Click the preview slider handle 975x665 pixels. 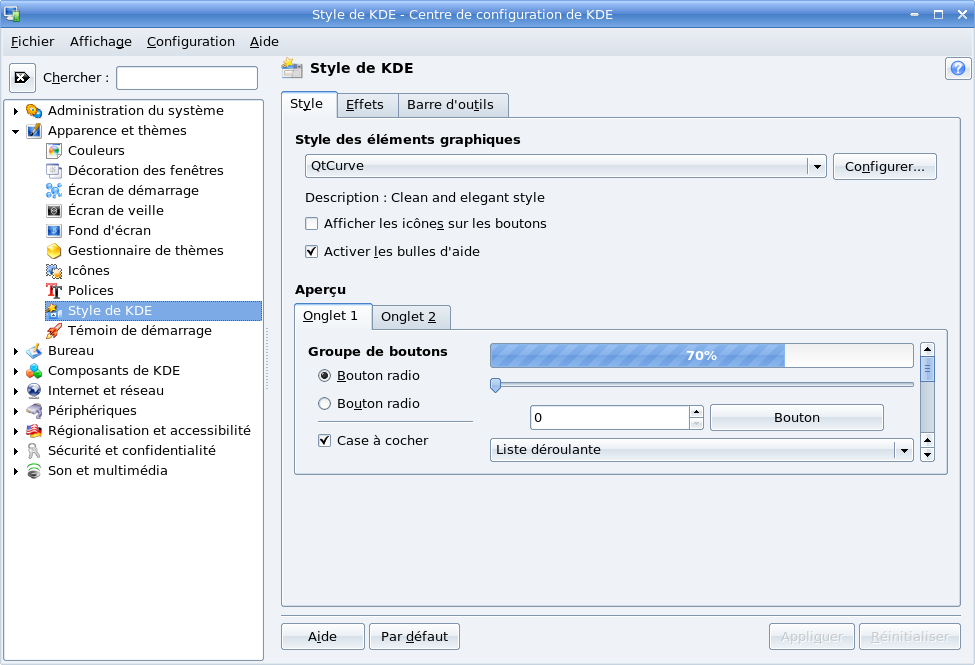(496, 385)
